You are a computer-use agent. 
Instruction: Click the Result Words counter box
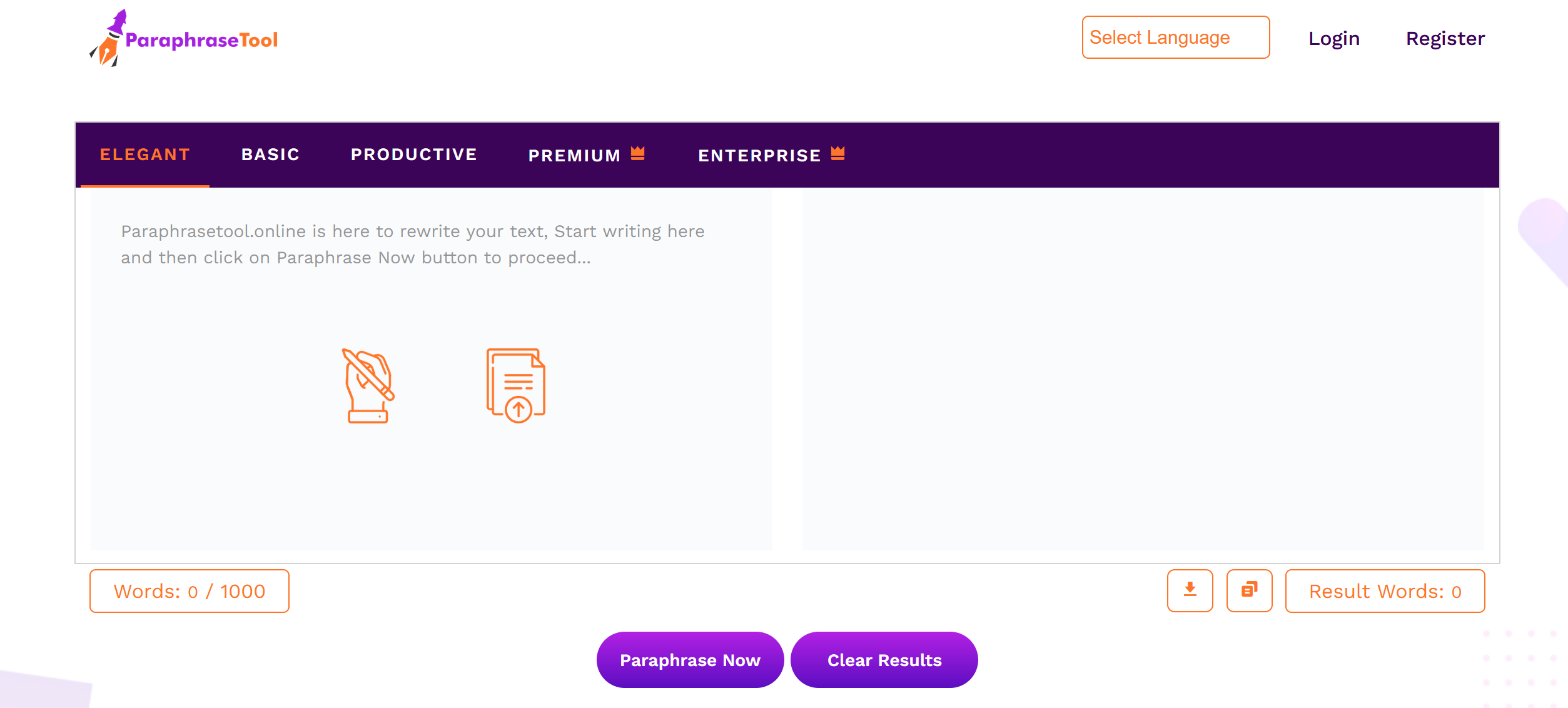(1385, 591)
